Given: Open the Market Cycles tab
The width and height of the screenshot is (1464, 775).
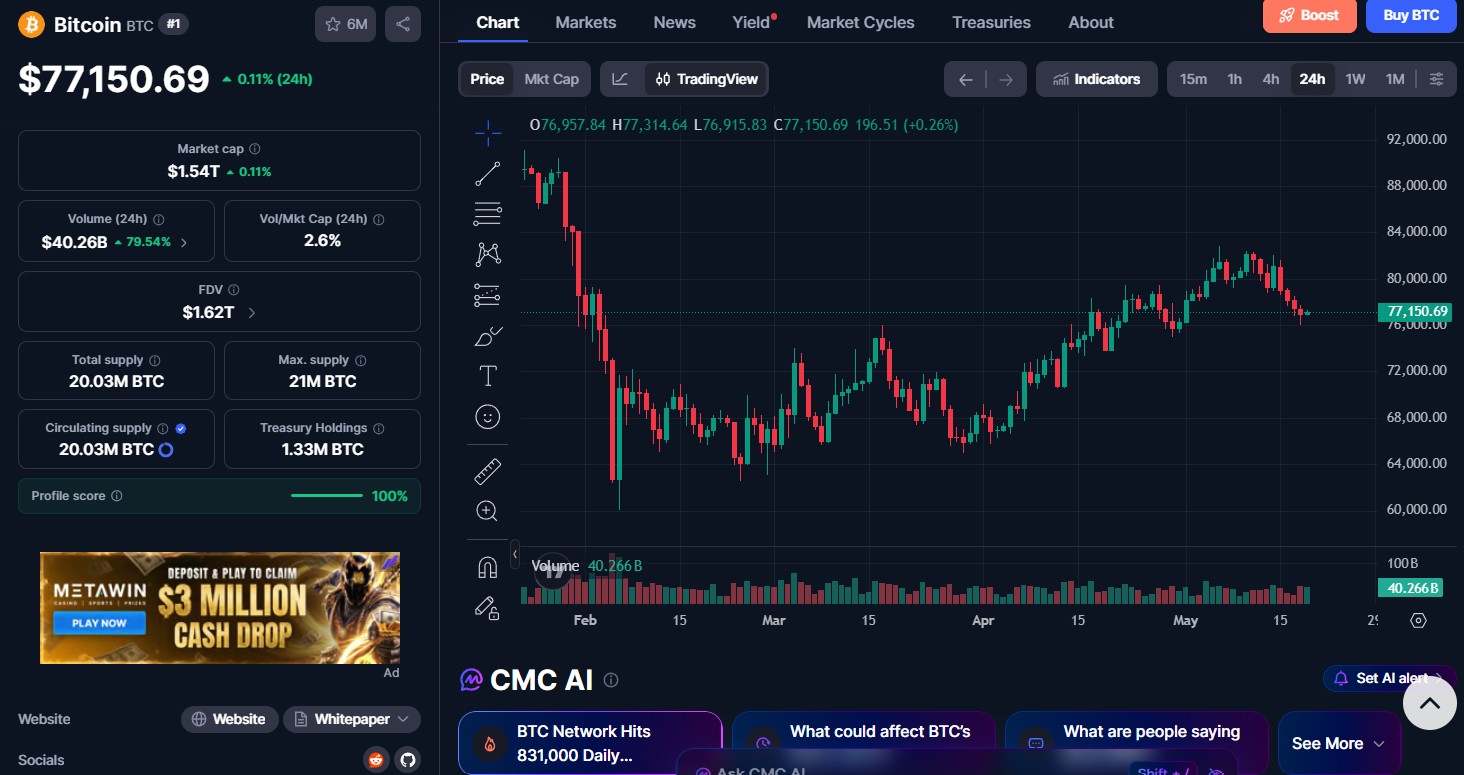Looking at the screenshot, I should click(x=861, y=22).
